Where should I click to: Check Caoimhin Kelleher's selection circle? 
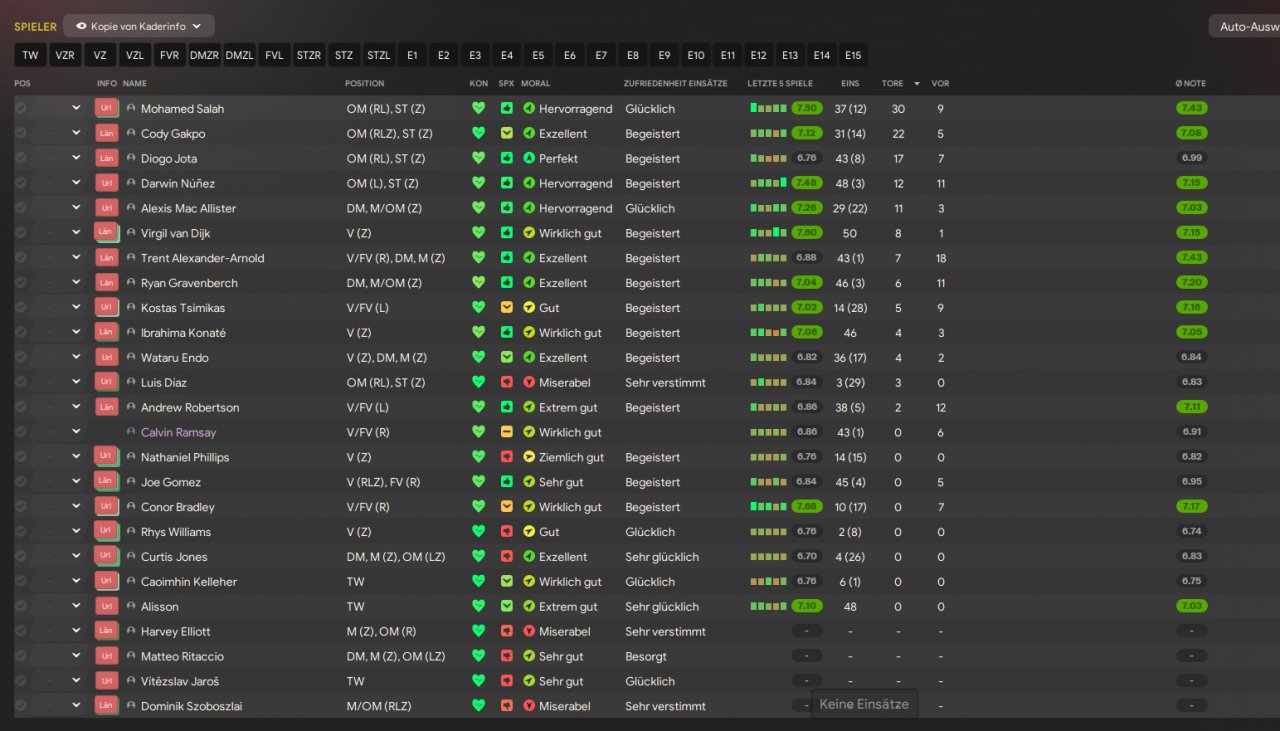click(21, 581)
